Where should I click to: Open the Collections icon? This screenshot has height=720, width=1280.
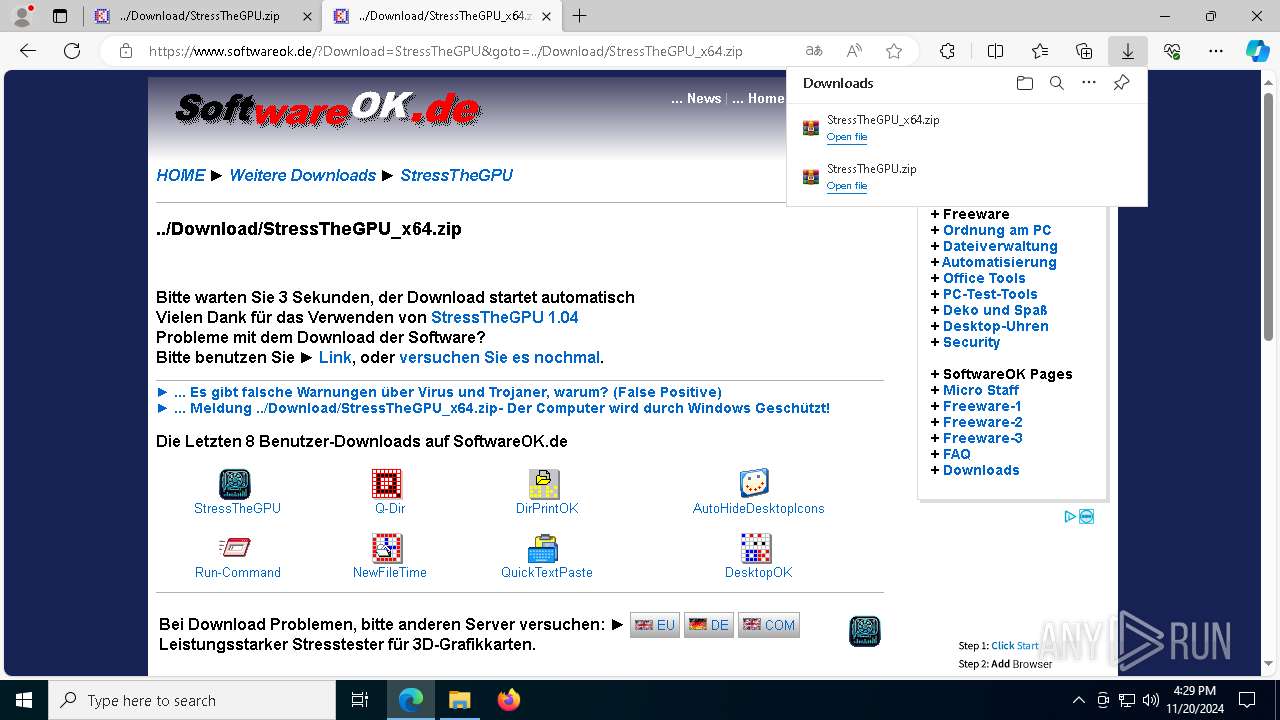coord(1084,51)
